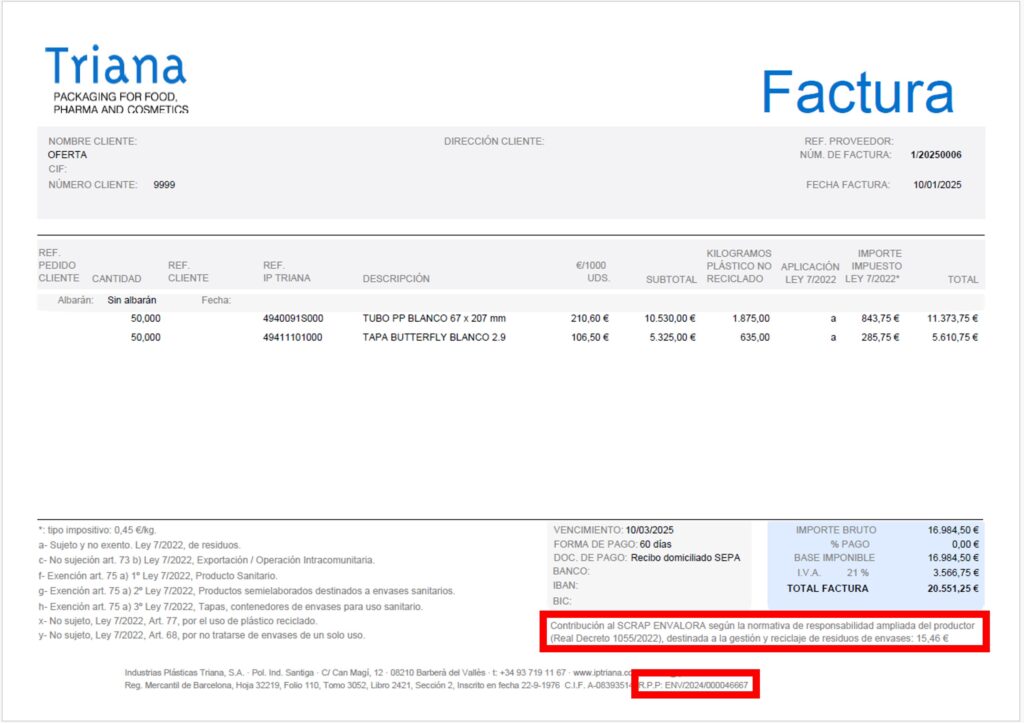Select the TAPA BUTTERFLY BLANCO 2.9 description

[434, 338]
